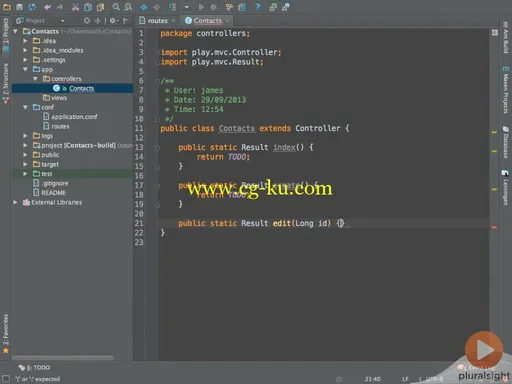Open Project Structure from toolbar icon
The image size is (512, 384).
(242, 7)
